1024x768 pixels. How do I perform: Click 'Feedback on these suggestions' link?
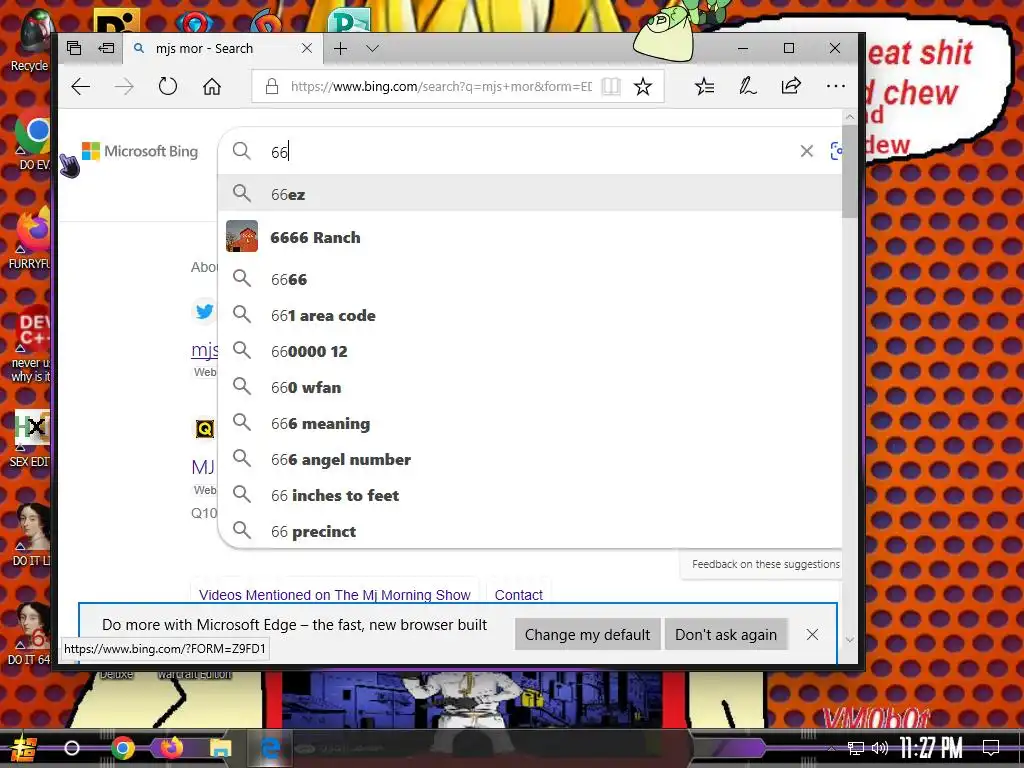[765, 564]
